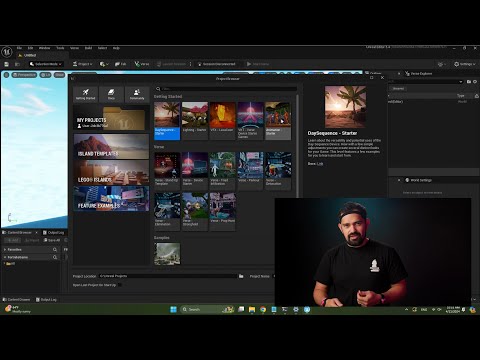Select Getting Started category in Project Browser
Screen dimensions: 480x360
(86, 94)
